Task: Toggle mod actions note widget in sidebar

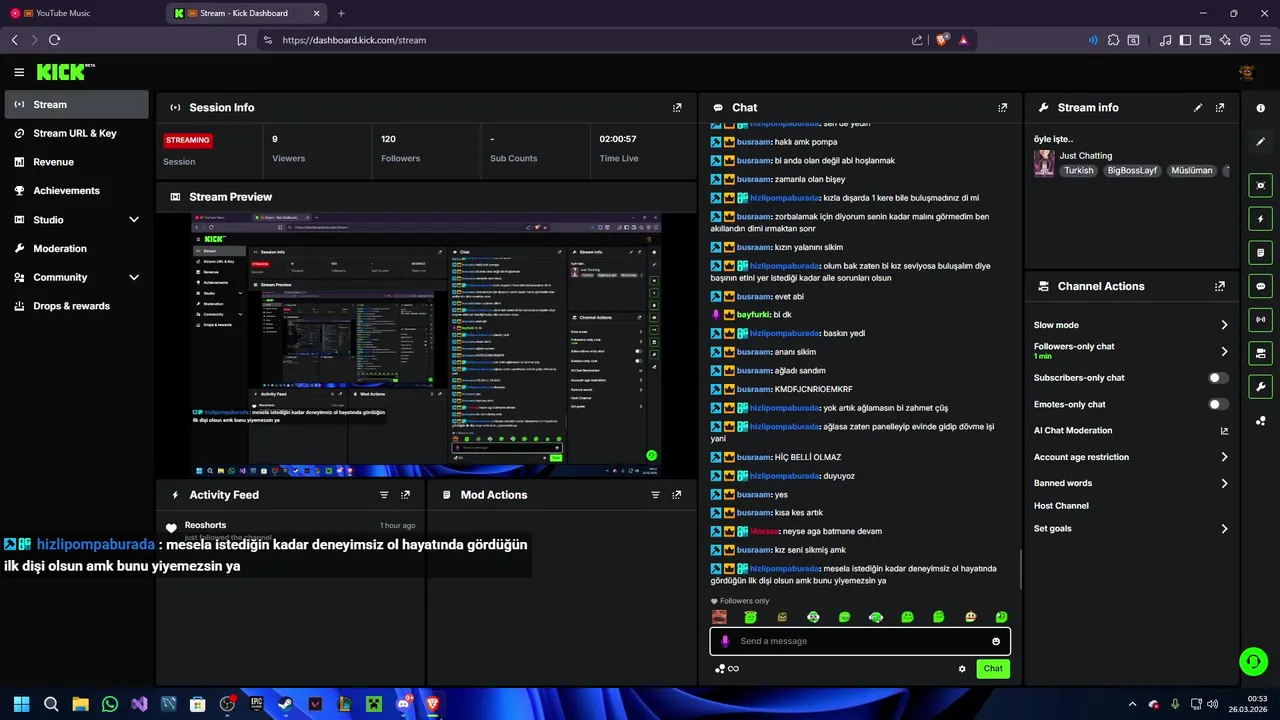Action: point(1260,252)
